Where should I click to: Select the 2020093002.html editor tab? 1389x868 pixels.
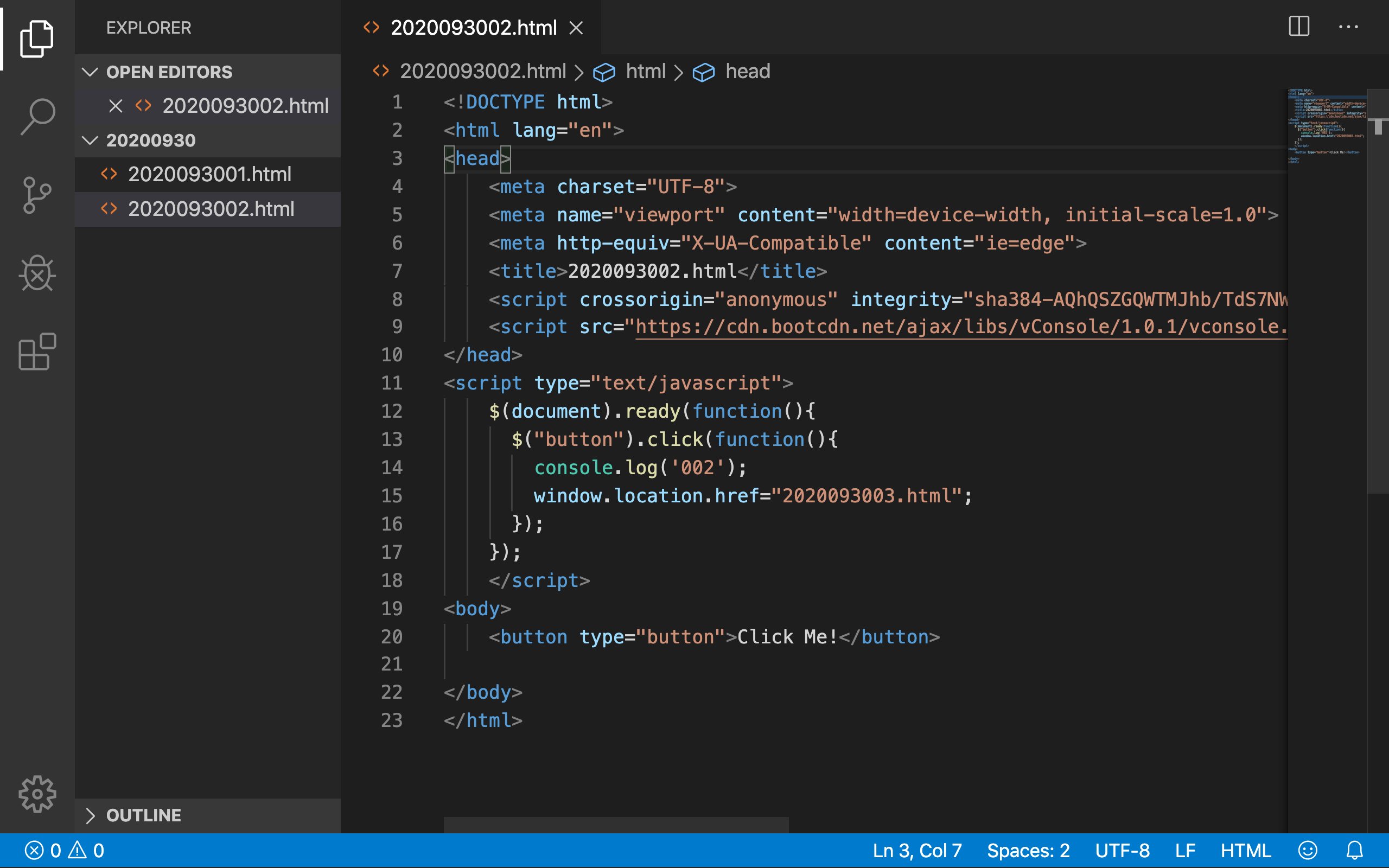coord(473,28)
